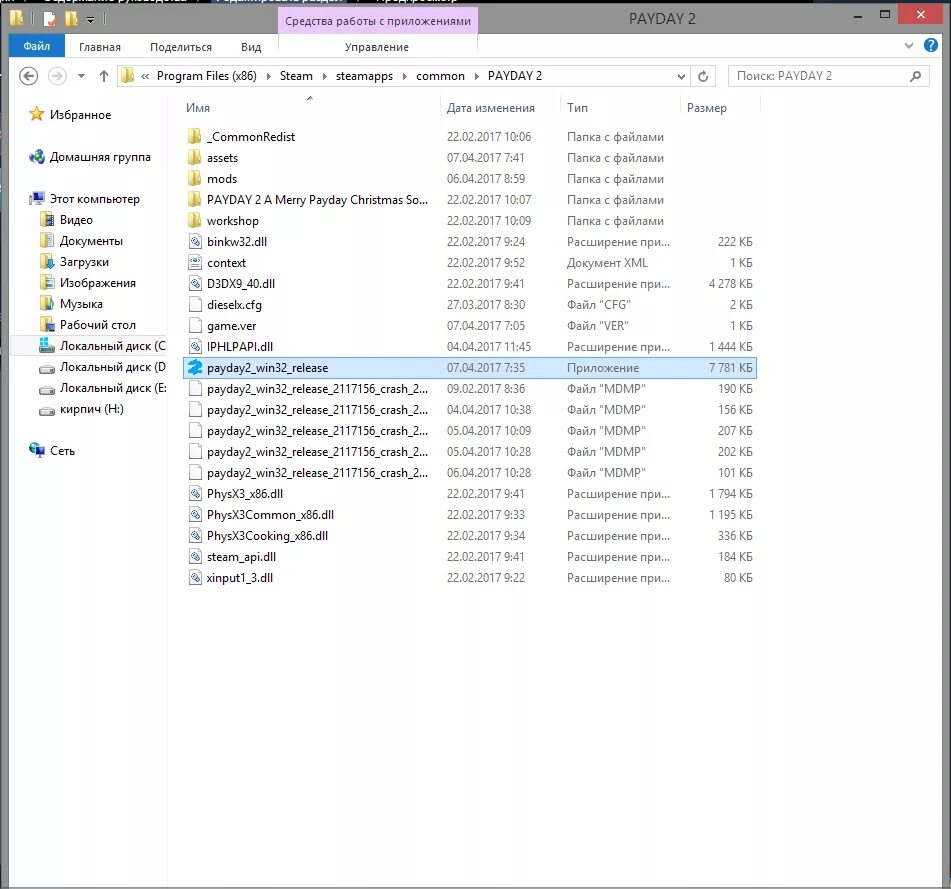
Task: Select PhysX3_x86.dll file icon
Action: click(x=195, y=494)
